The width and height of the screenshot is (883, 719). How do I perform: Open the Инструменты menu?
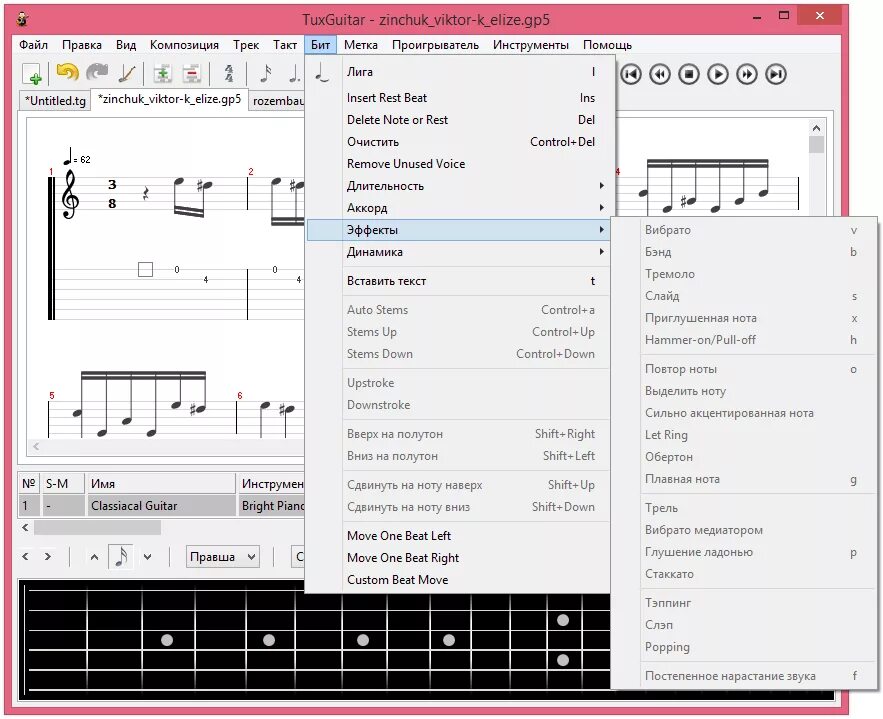(530, 45)
